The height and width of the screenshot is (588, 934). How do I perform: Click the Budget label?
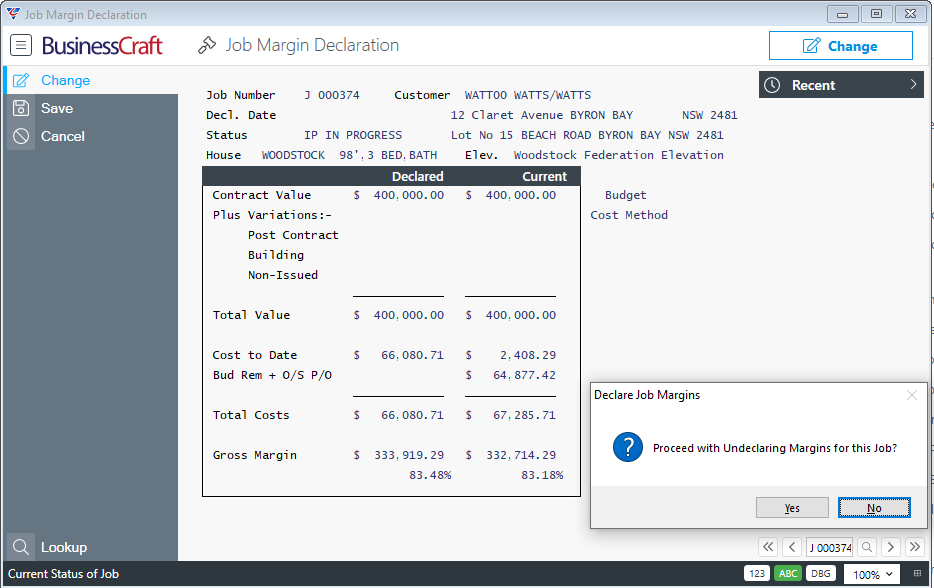pos(625,195)
